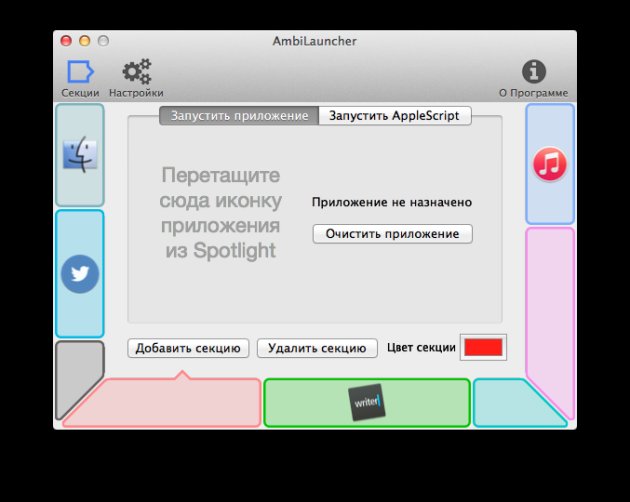The image size is (630, 502).
Task: Switch to Запустить приложение tab
Action: point(239,116)
